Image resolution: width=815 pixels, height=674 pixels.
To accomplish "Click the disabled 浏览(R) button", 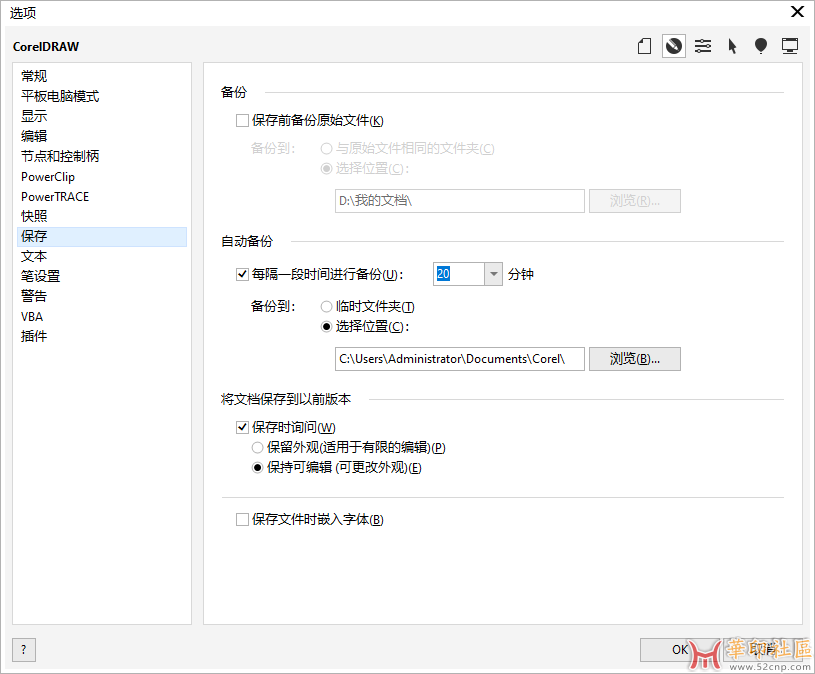I will point(635,201).
